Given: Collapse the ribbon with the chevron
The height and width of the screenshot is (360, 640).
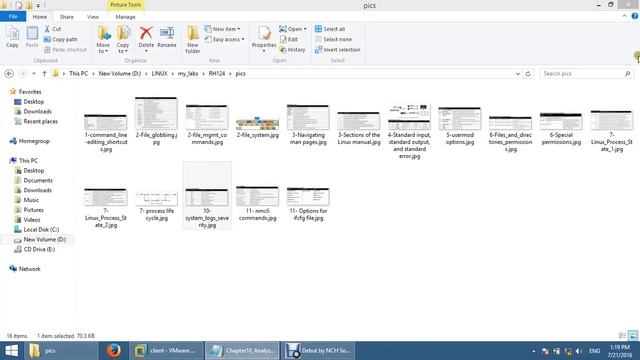Looking at the screenshot, I should click(624, 16).
